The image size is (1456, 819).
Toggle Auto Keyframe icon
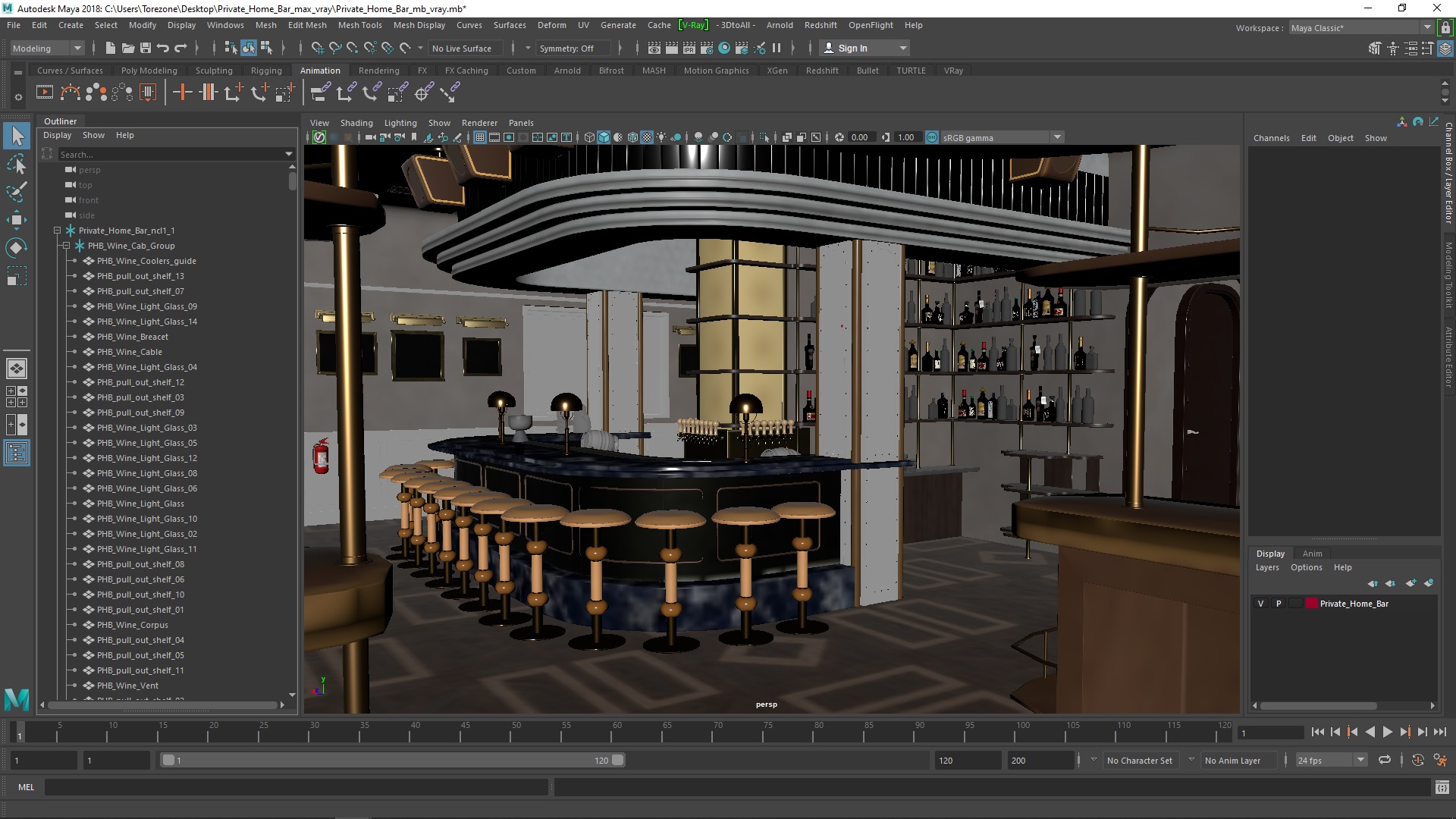click(x=1417, y=760)
